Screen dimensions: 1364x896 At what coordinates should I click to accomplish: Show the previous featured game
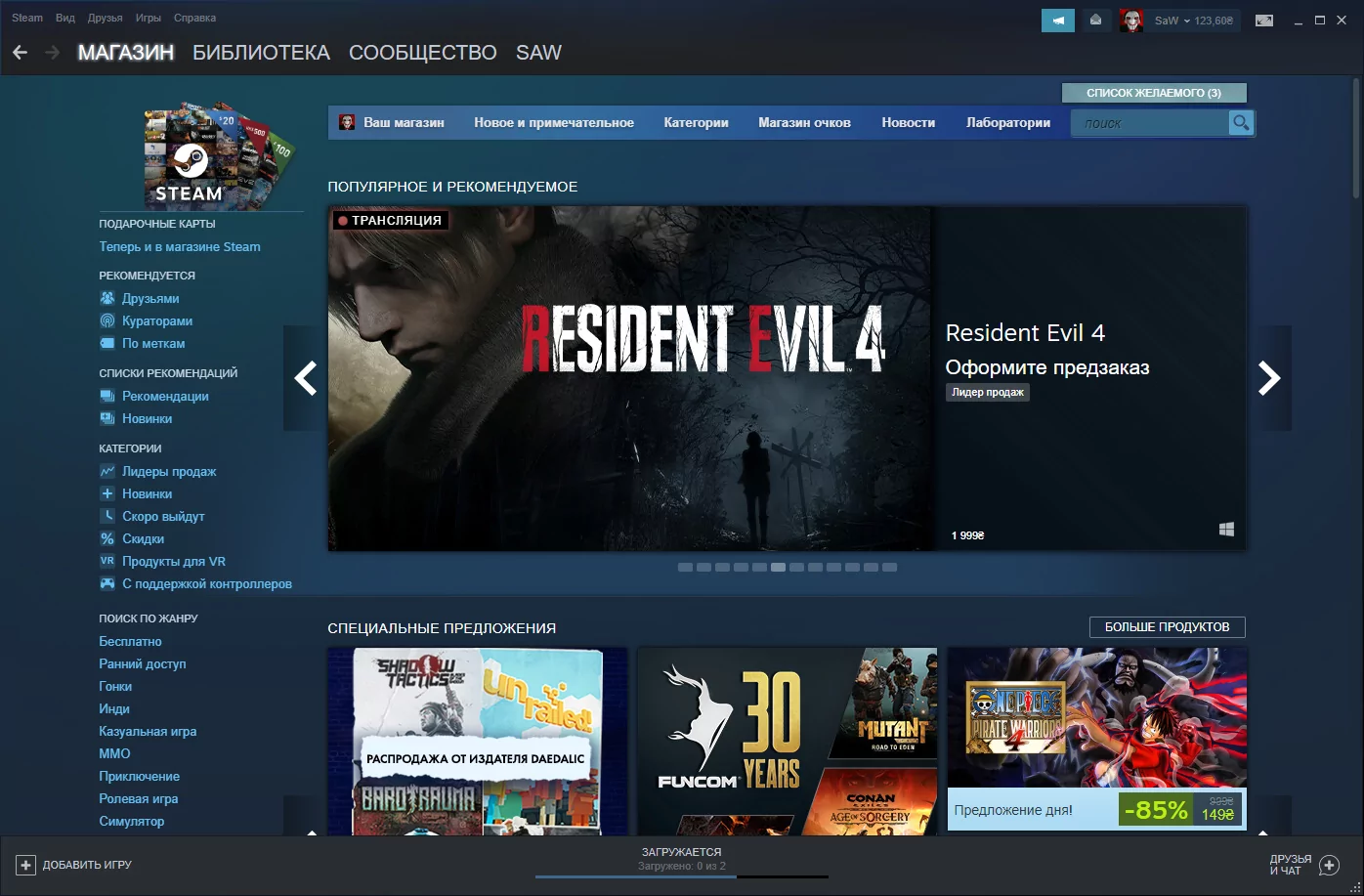pyautogui.click(x=305, y=378)
